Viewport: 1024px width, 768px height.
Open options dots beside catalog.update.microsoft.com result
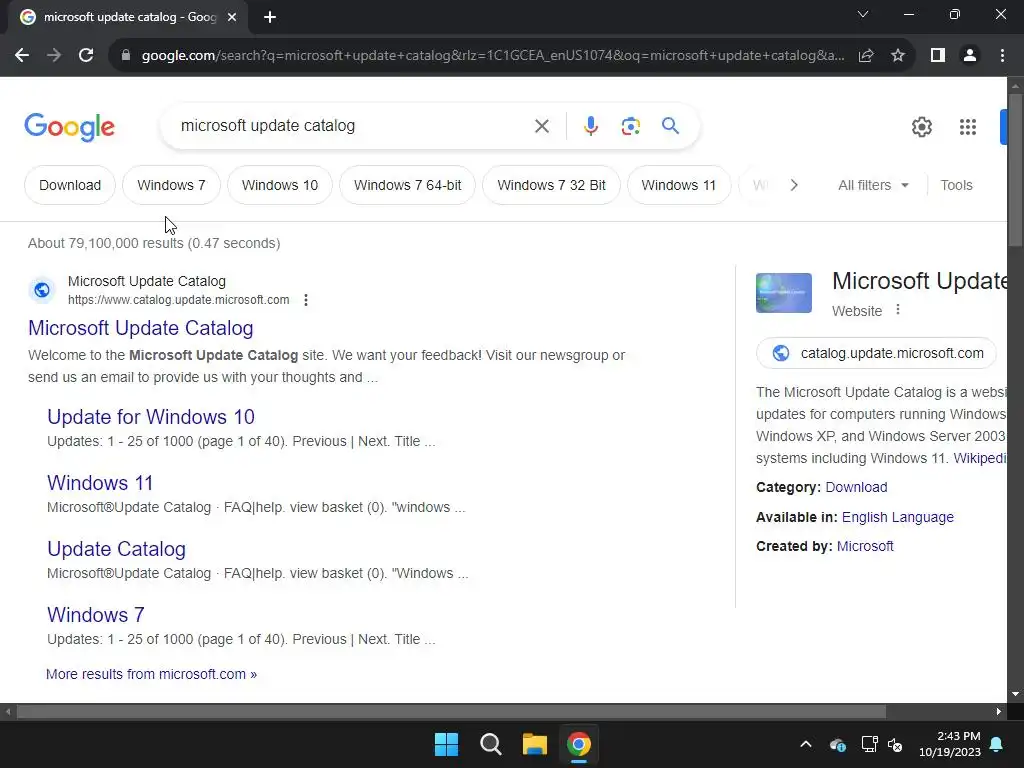[x=306, y=300]
